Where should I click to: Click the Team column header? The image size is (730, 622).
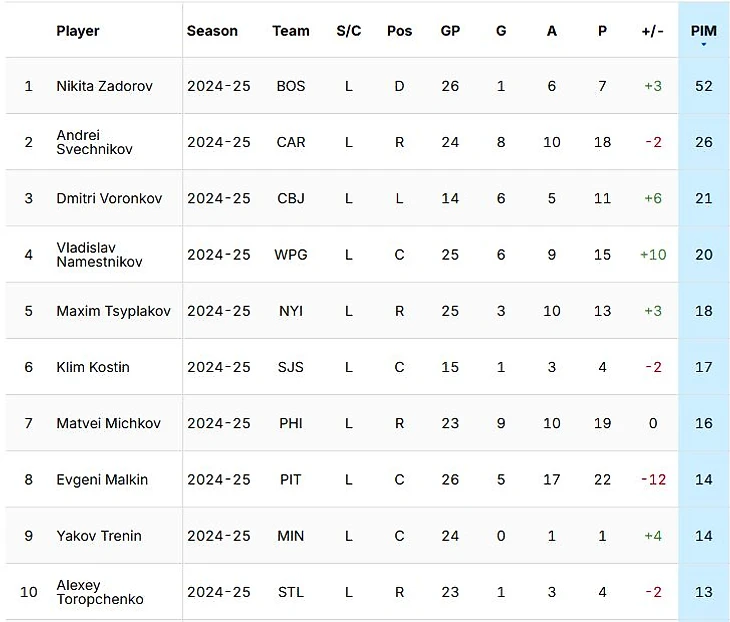click(x=291, y=31)
